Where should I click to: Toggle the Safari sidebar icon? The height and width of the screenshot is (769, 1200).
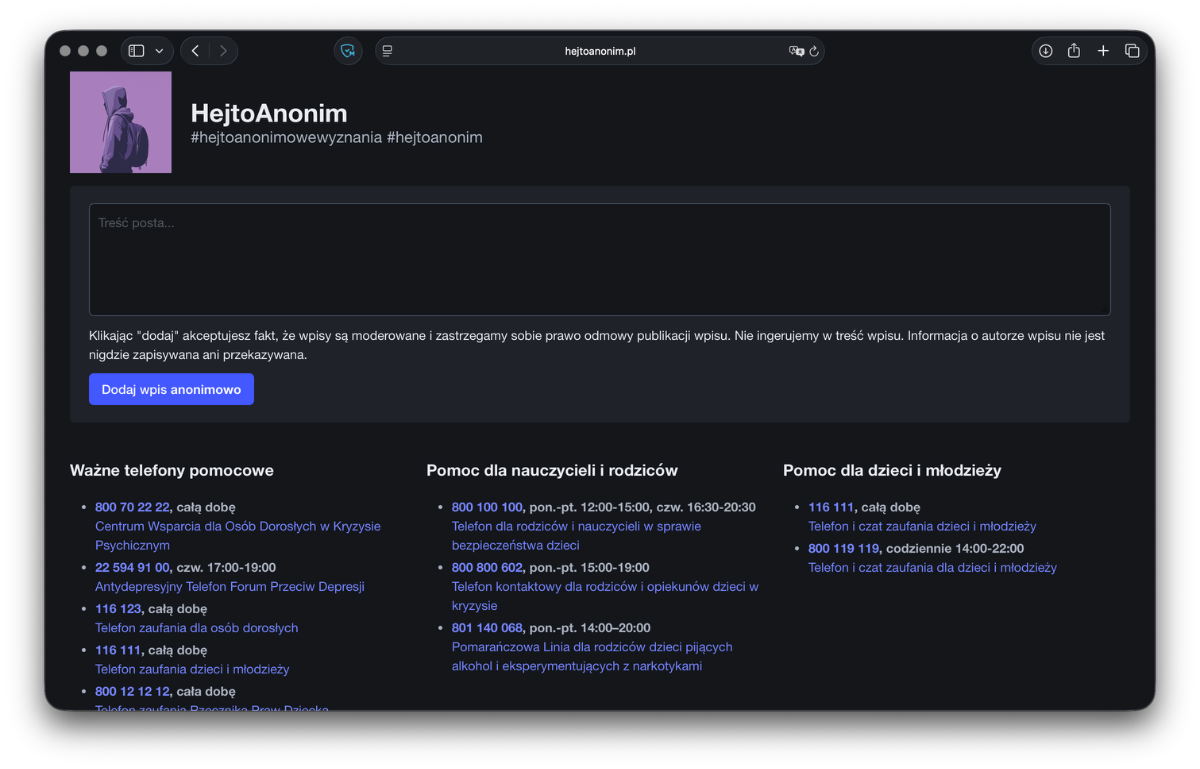click(x=137, y=51)
